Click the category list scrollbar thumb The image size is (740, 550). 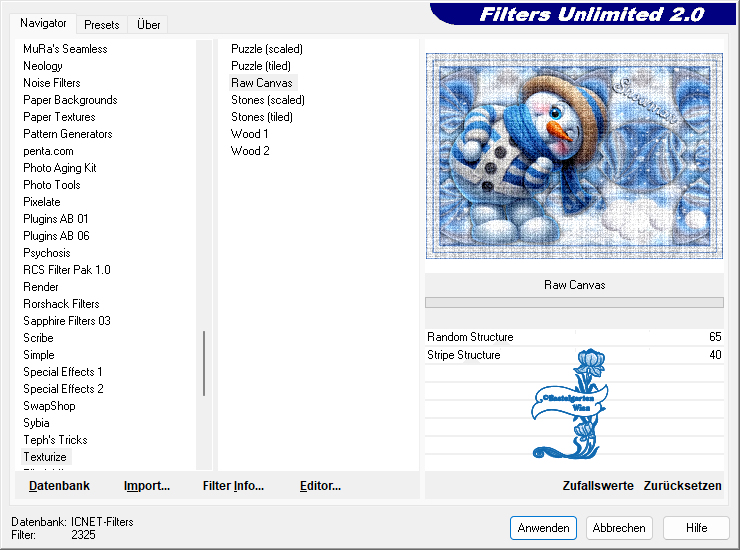(204, 363)
